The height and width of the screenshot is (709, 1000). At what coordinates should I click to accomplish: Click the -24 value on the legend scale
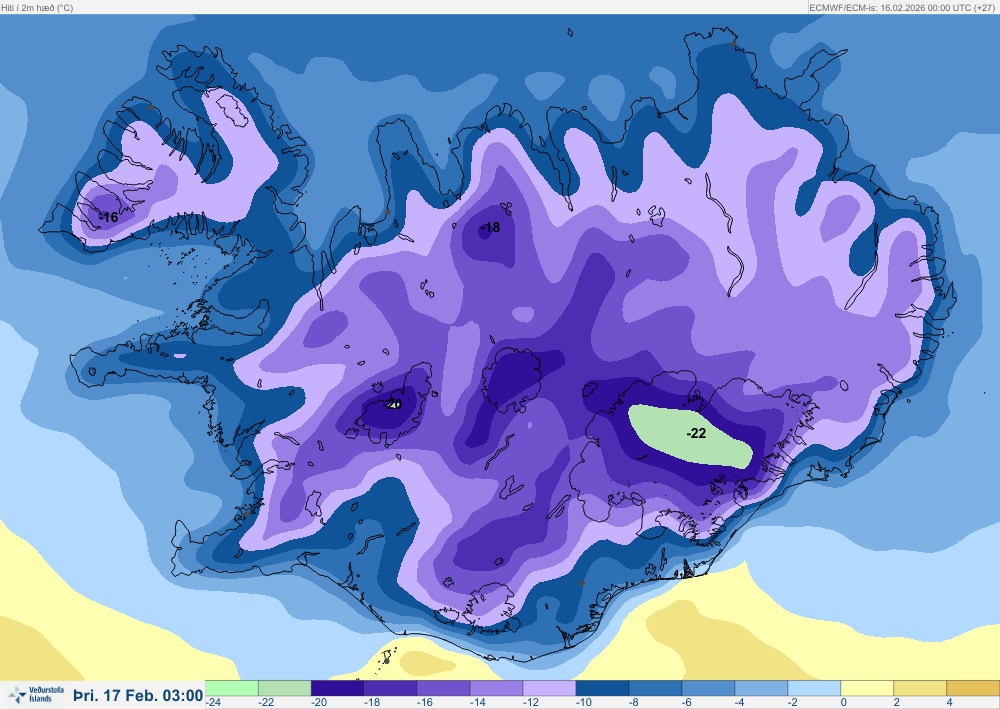pos(213,702)
